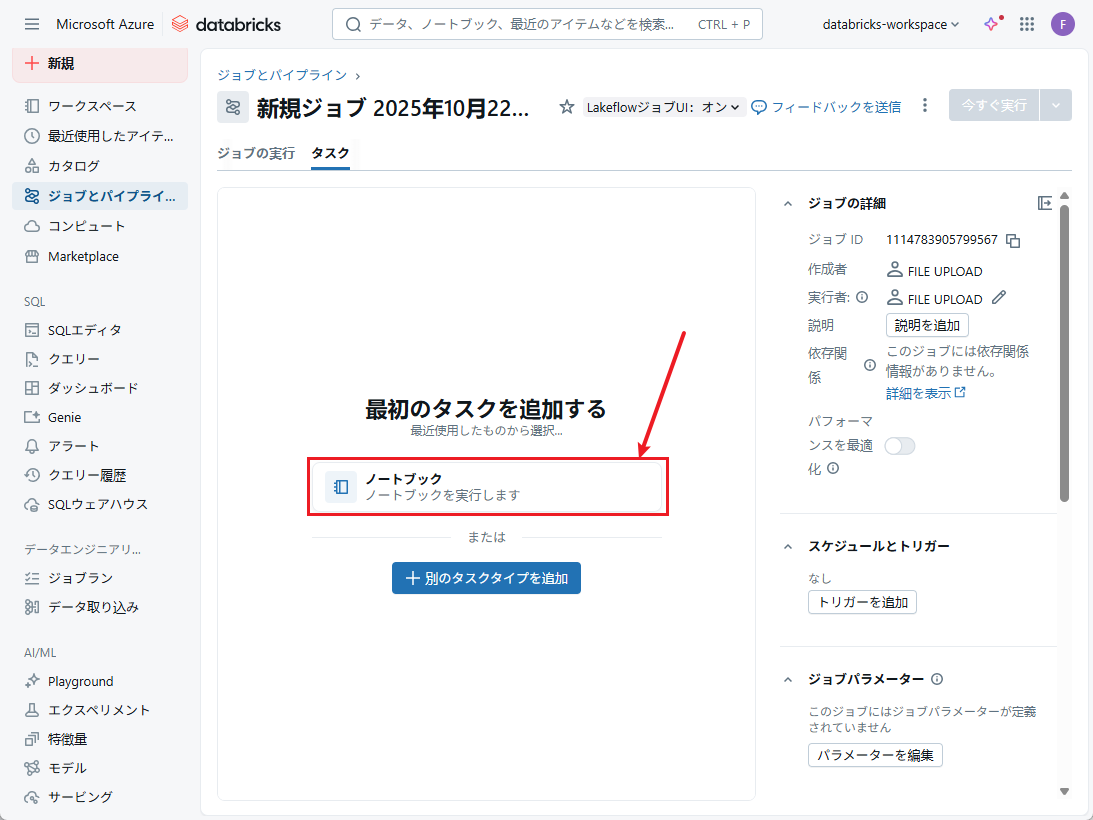Click the user avatar icon
This screenshot has height=820, width=1093.
click(x=1062, y=24)
